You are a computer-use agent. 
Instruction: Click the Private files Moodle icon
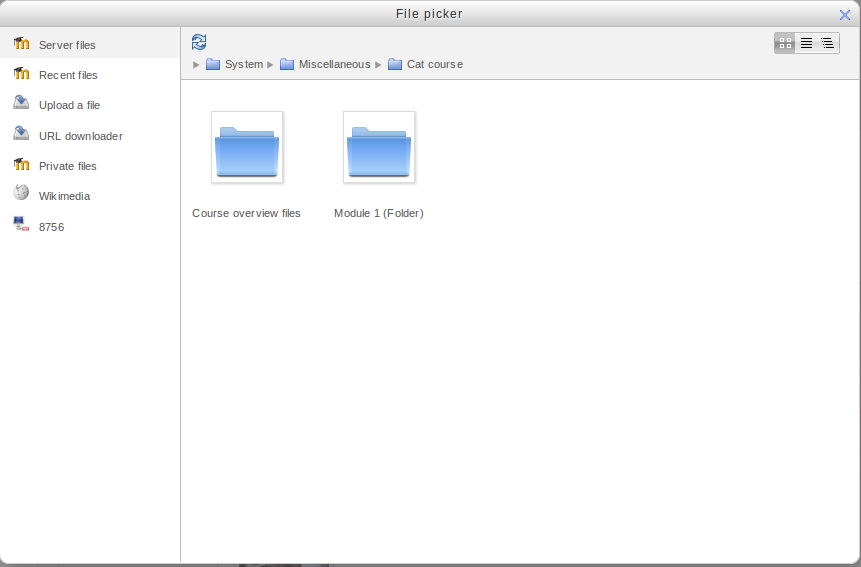(21, 164)
